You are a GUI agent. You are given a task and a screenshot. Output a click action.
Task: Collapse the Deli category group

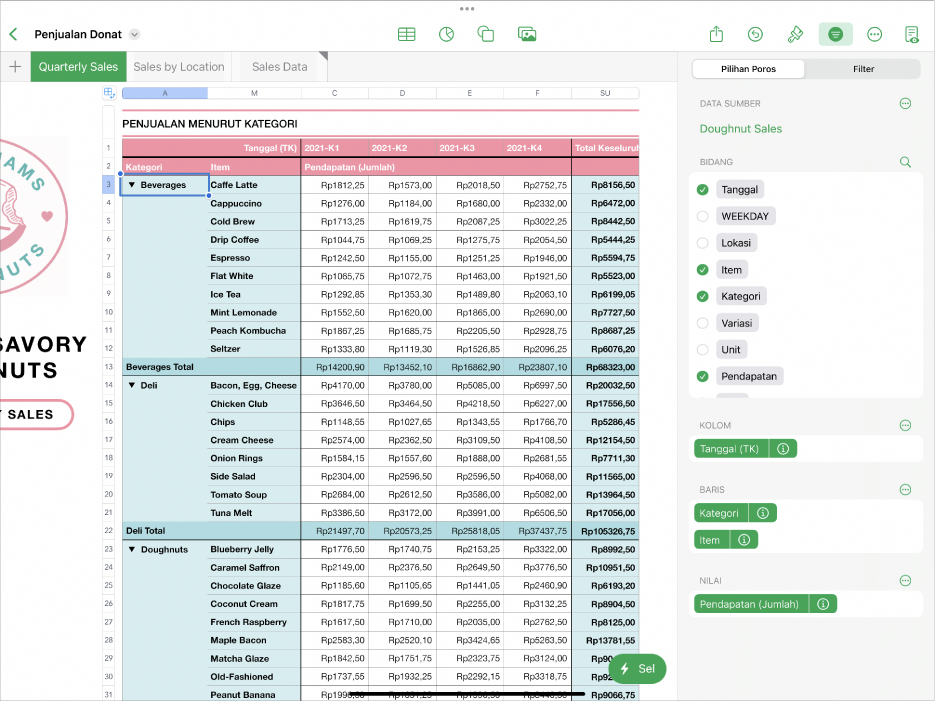coord(132,385)
